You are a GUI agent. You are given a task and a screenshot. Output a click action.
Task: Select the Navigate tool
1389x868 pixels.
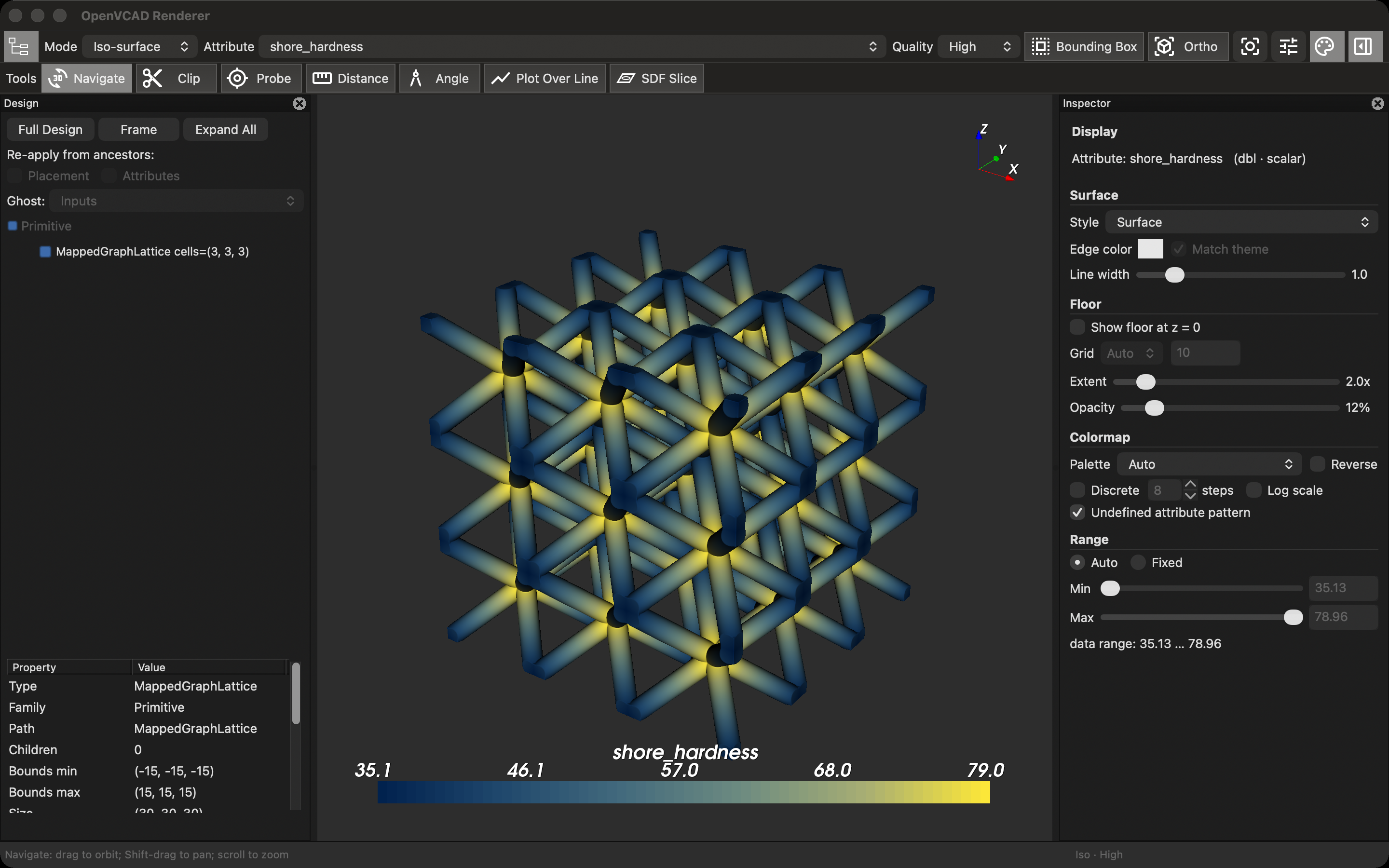pyautogui.click(x=87, y=78)
